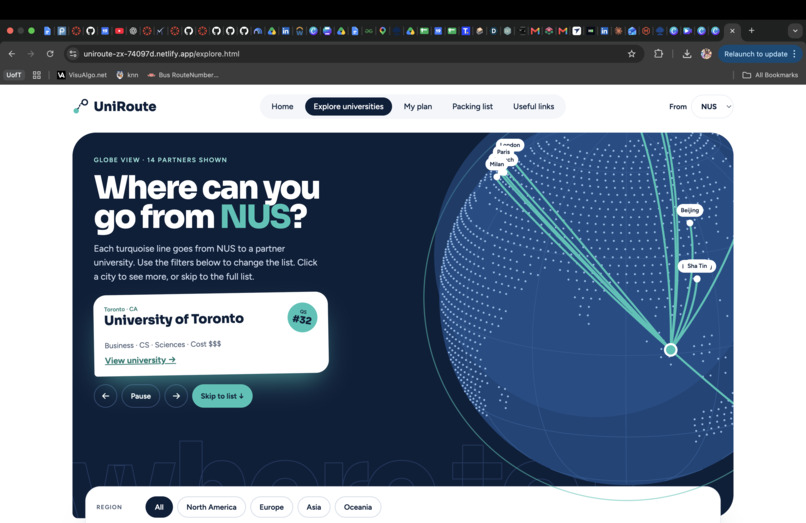The width and height of the screenshot is (806, 523).
Task: Open the From NUS dropdown
Action: pos(712,106)
